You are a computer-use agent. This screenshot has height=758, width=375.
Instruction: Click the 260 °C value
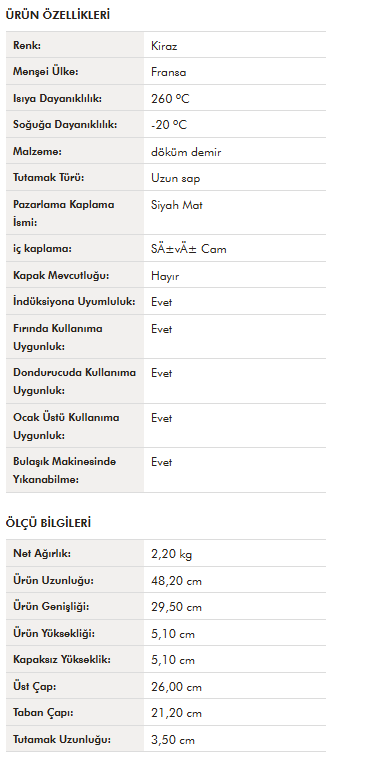click(170, 99)
